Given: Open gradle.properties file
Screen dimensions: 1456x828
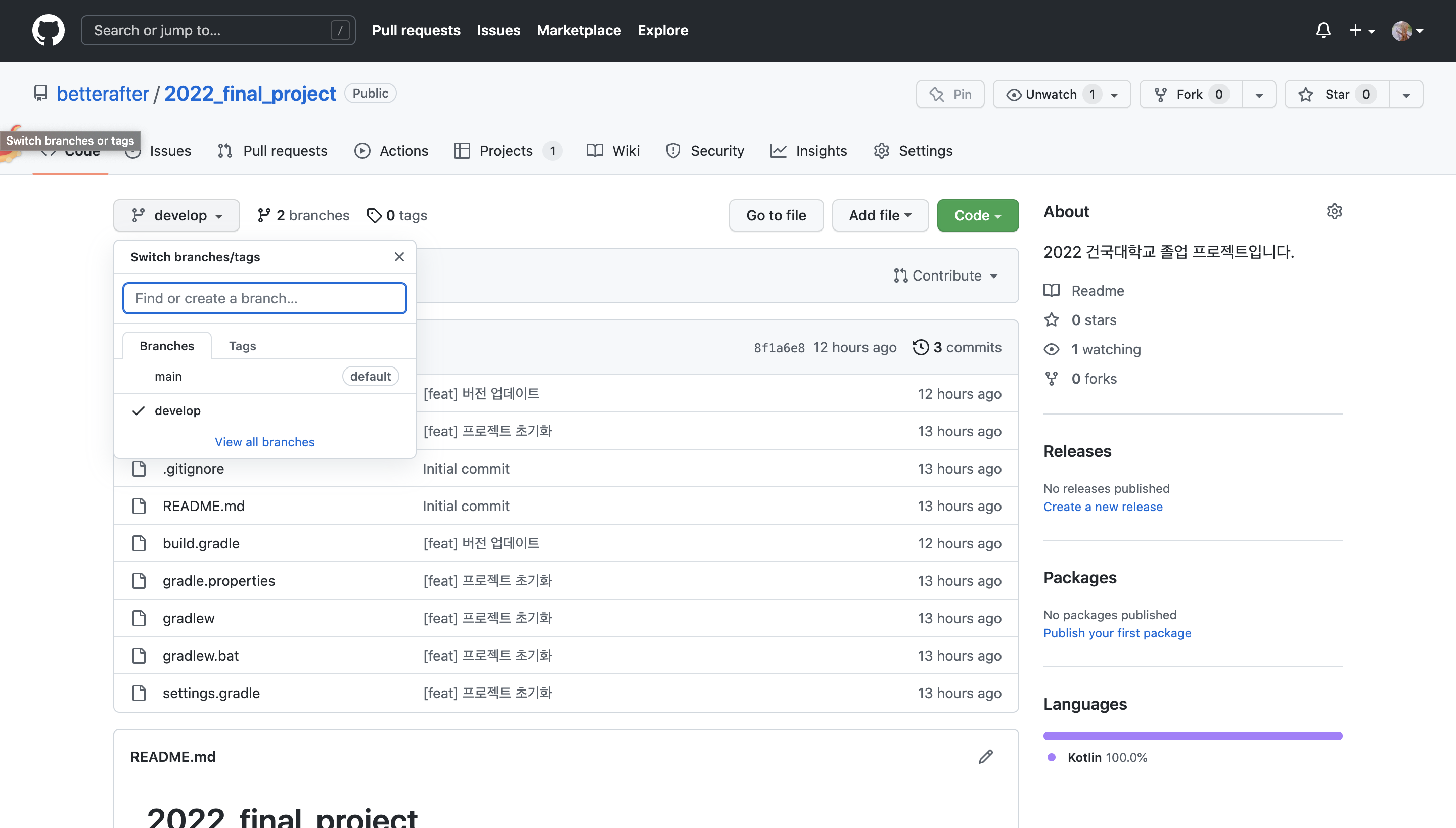Looking at the screenshot, I should [x=218, y=581].
